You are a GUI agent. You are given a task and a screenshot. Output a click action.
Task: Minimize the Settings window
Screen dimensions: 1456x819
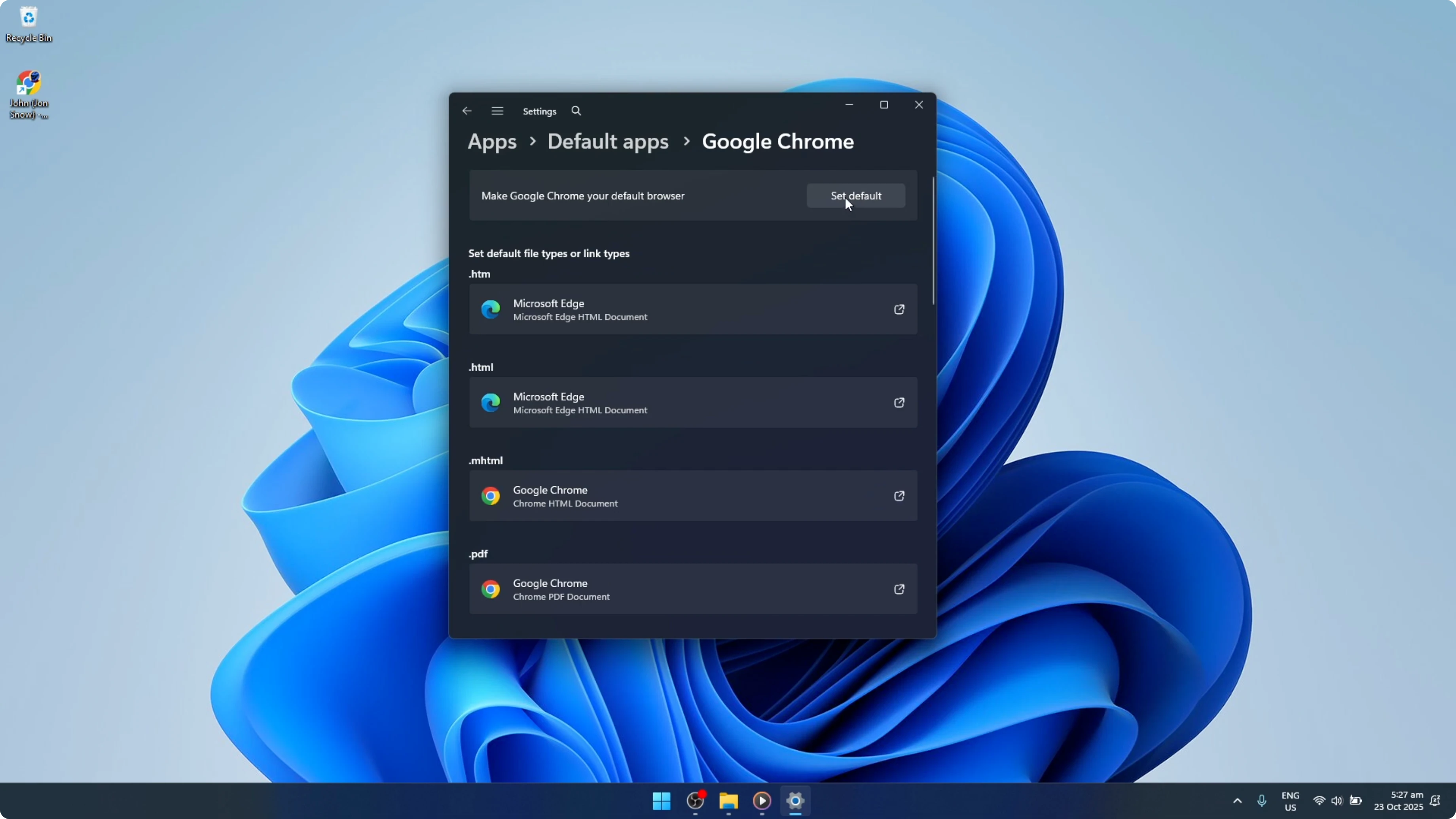coord(848,104)
